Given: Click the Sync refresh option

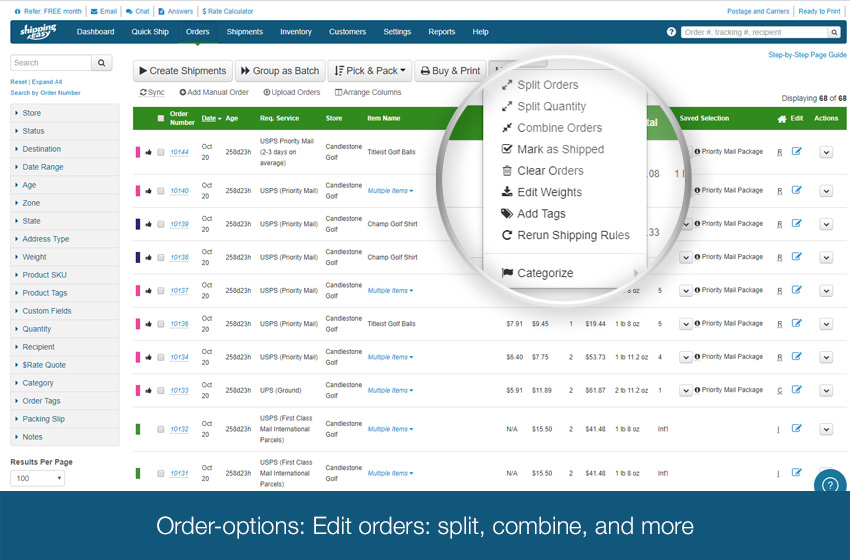Looking at the screenshot, I should tap(152, 92).
